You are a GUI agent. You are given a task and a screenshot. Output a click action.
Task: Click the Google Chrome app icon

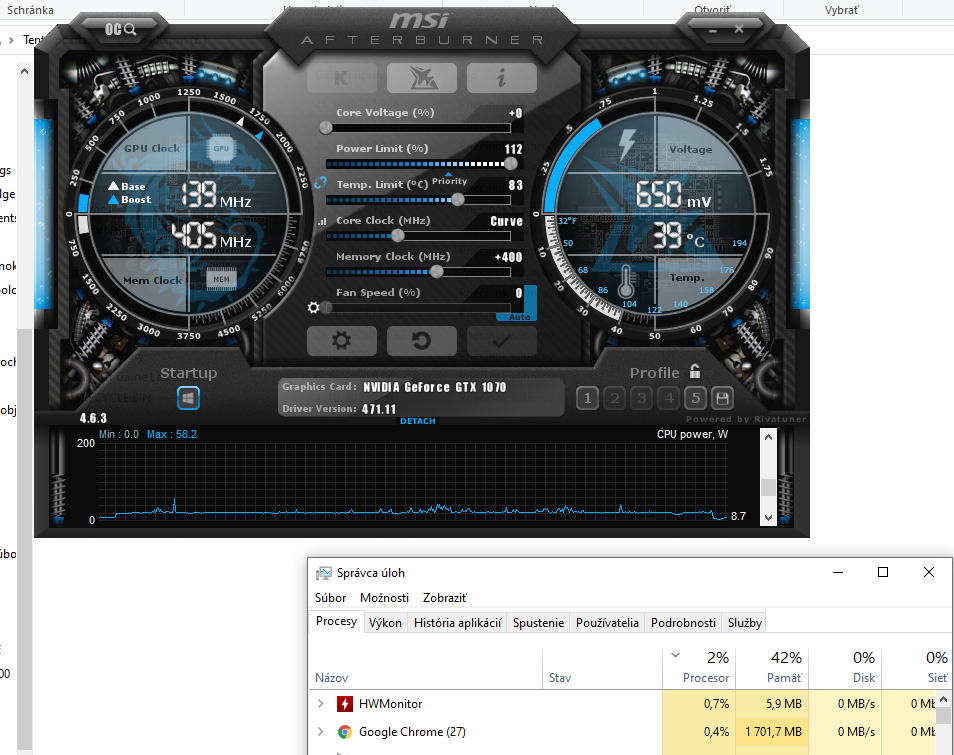tap(345, 732)
